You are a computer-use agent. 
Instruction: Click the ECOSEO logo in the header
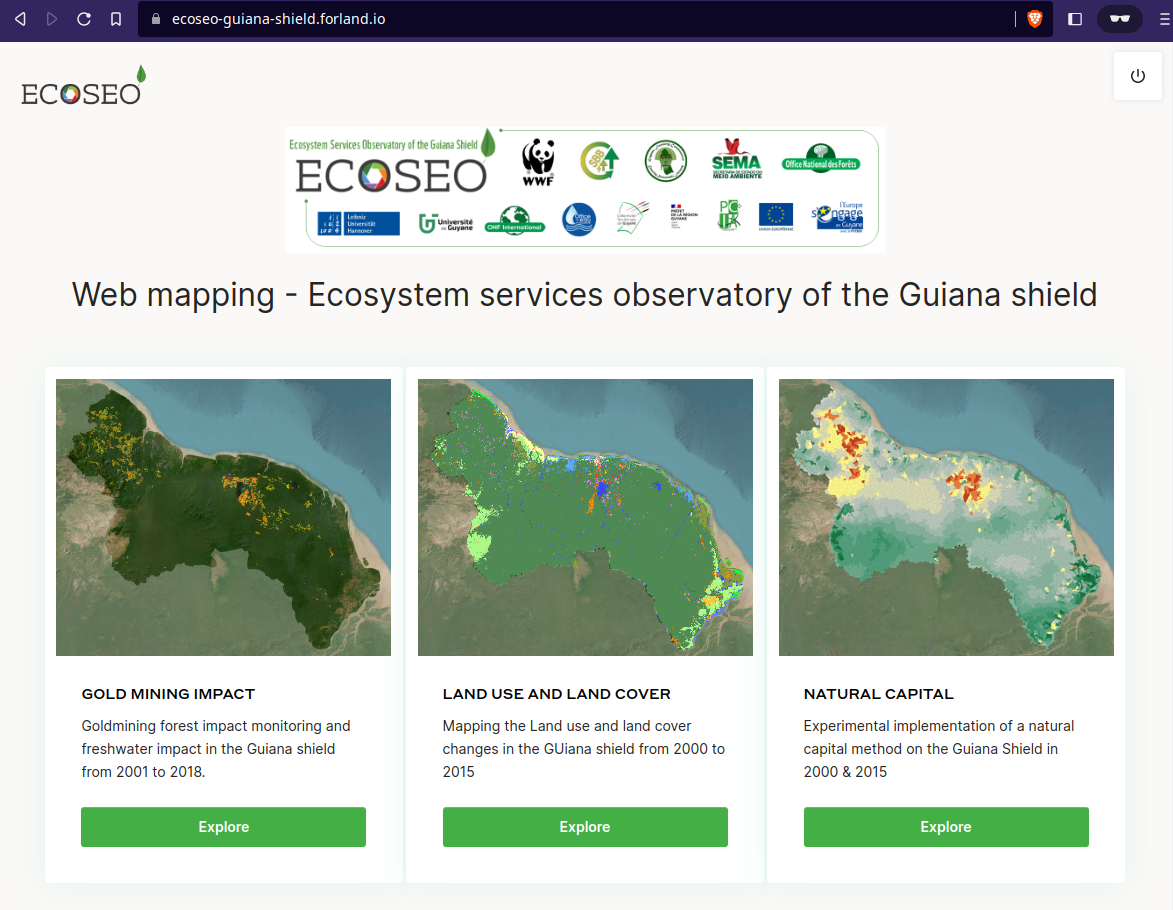tap(83, 86)
